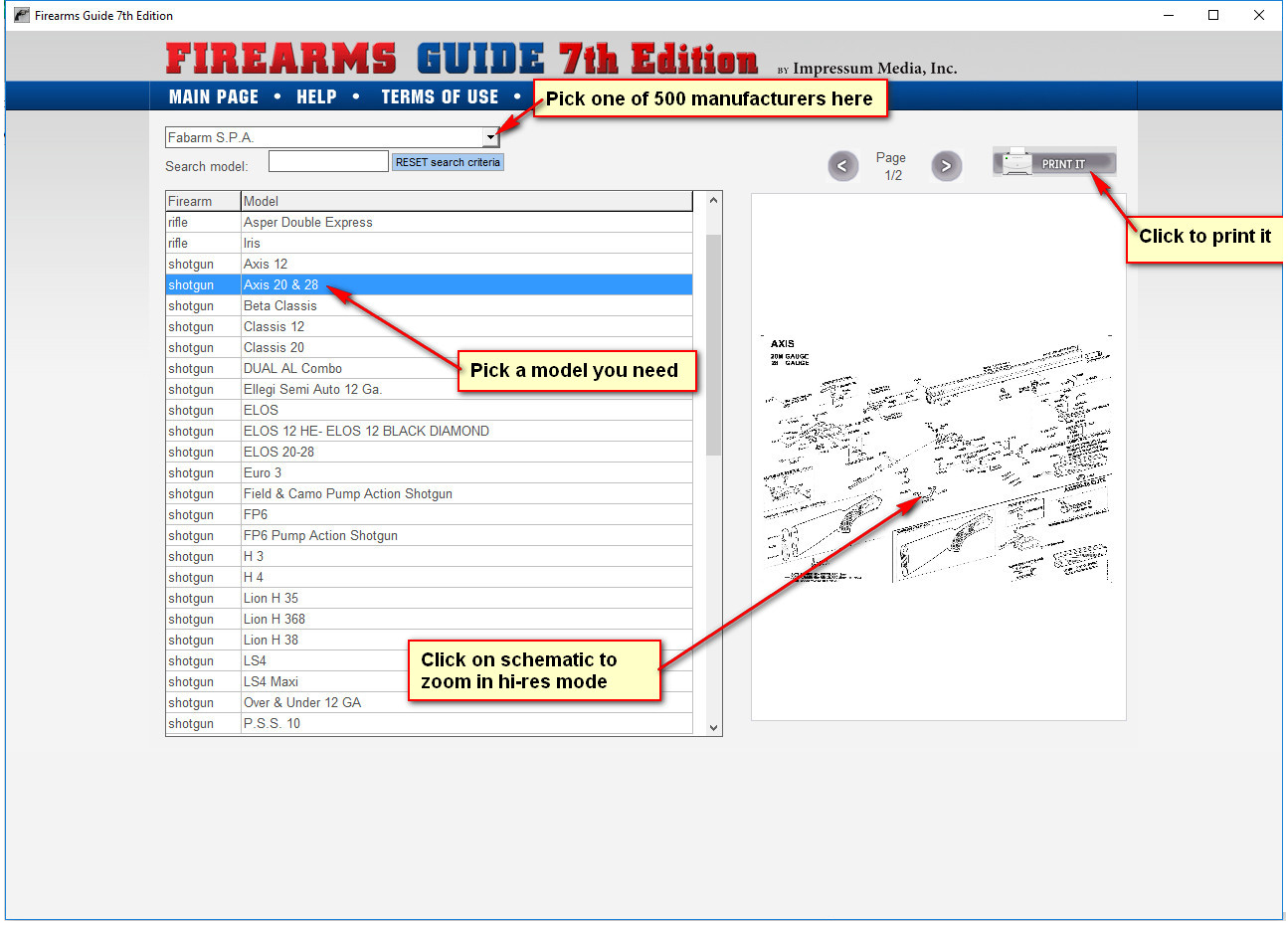Click the AXIS schematic to zoom in

click(x=937, y=458)
